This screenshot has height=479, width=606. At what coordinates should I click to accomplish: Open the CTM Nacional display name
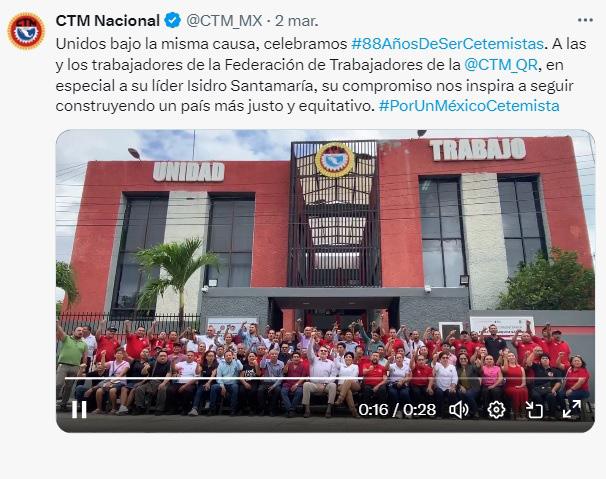tap(107, 20)
